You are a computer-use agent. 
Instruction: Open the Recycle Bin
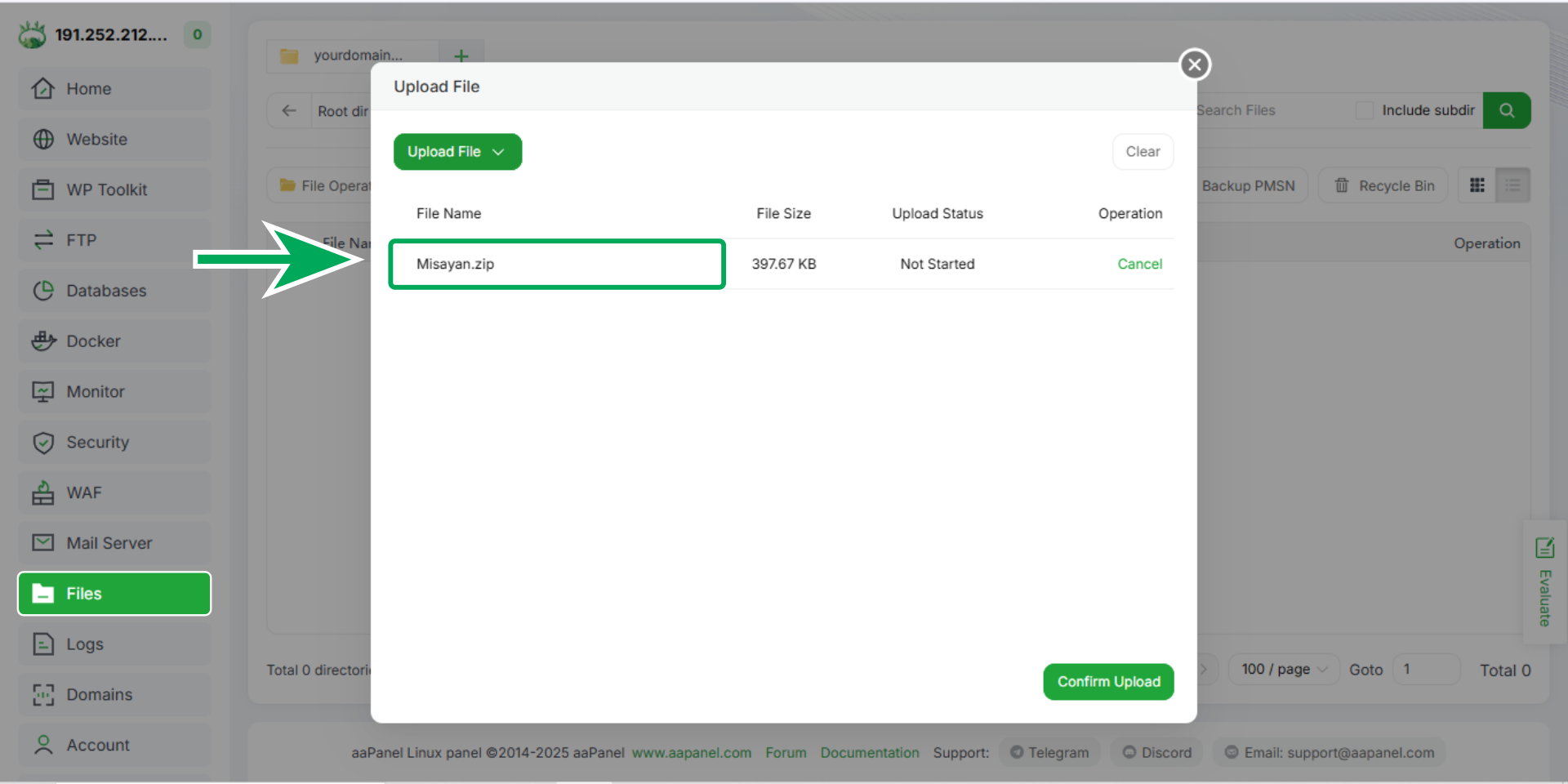pos(1383,185)
